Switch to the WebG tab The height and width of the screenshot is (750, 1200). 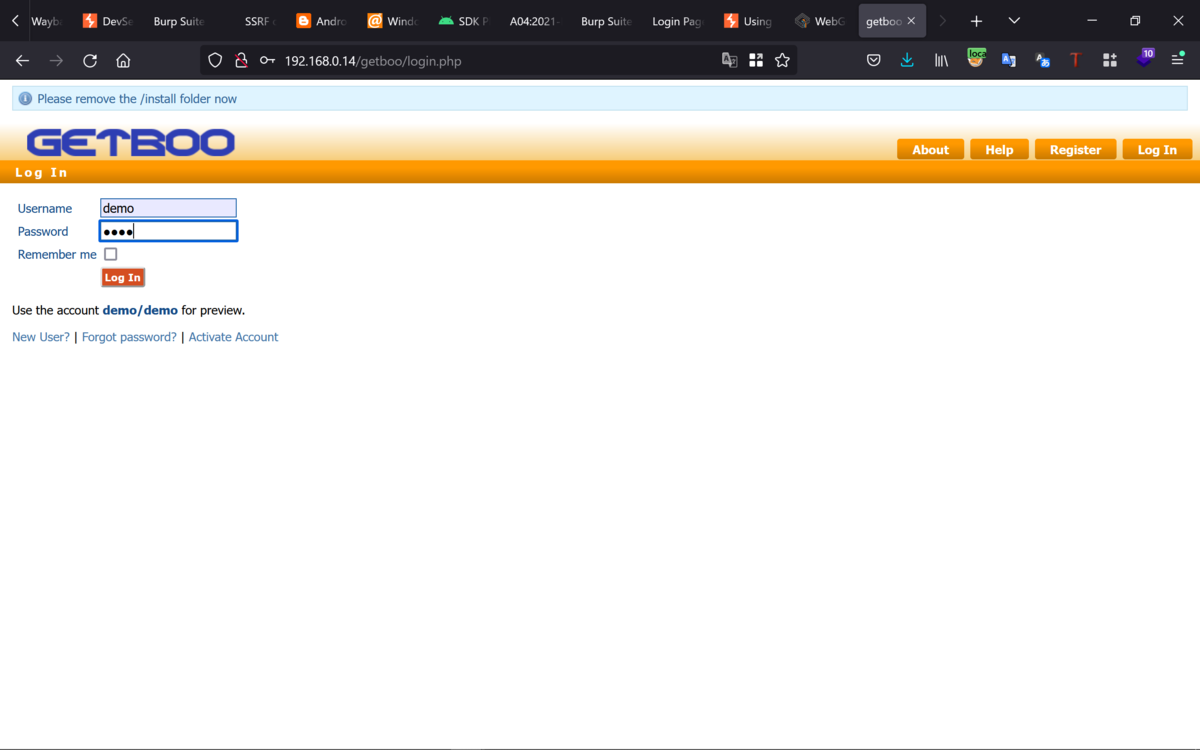[820, 21]
